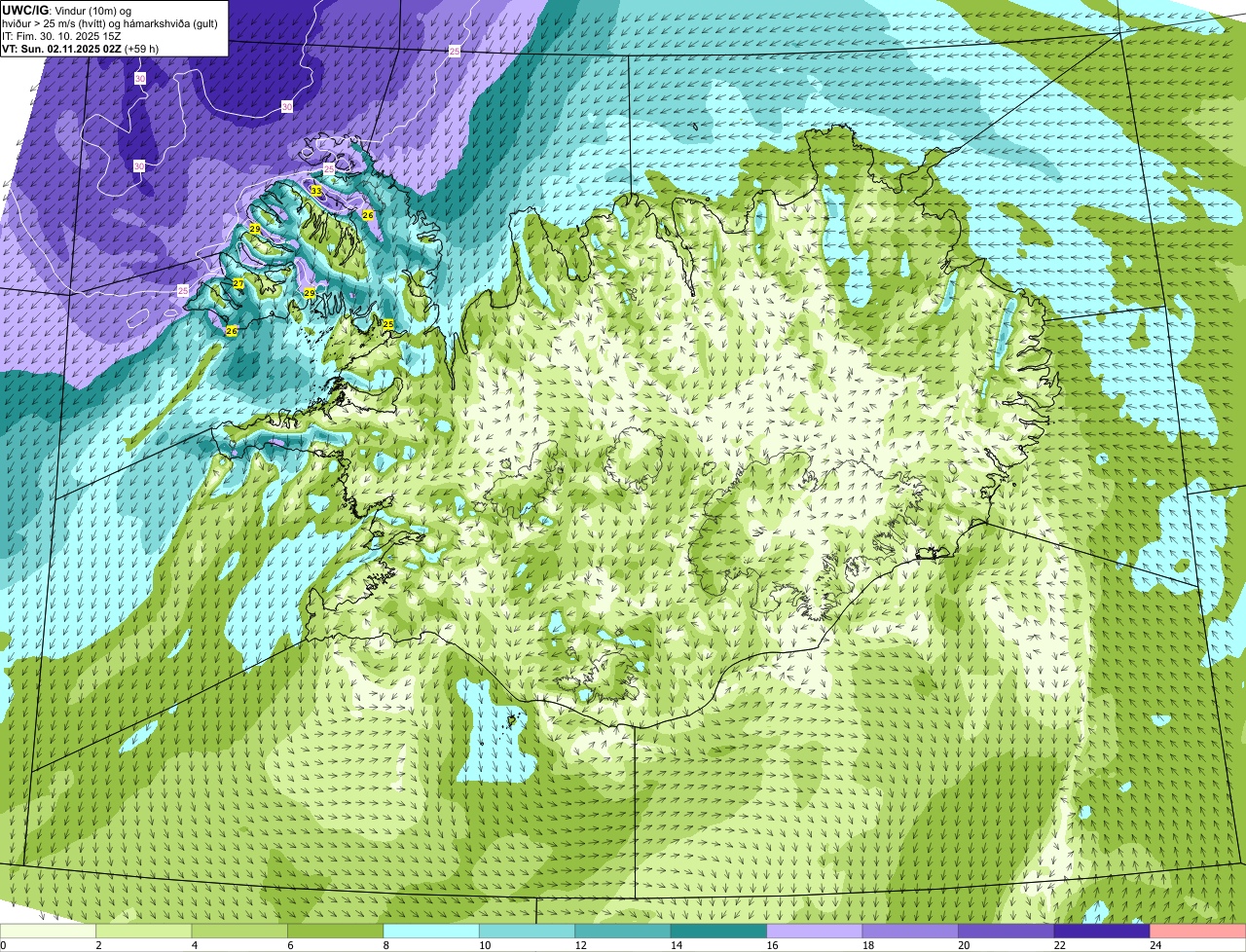The width and height of the screenshot is (1246, 952).
Task: Click the light lavender 16–18 legend swatch
Action: 814,931
